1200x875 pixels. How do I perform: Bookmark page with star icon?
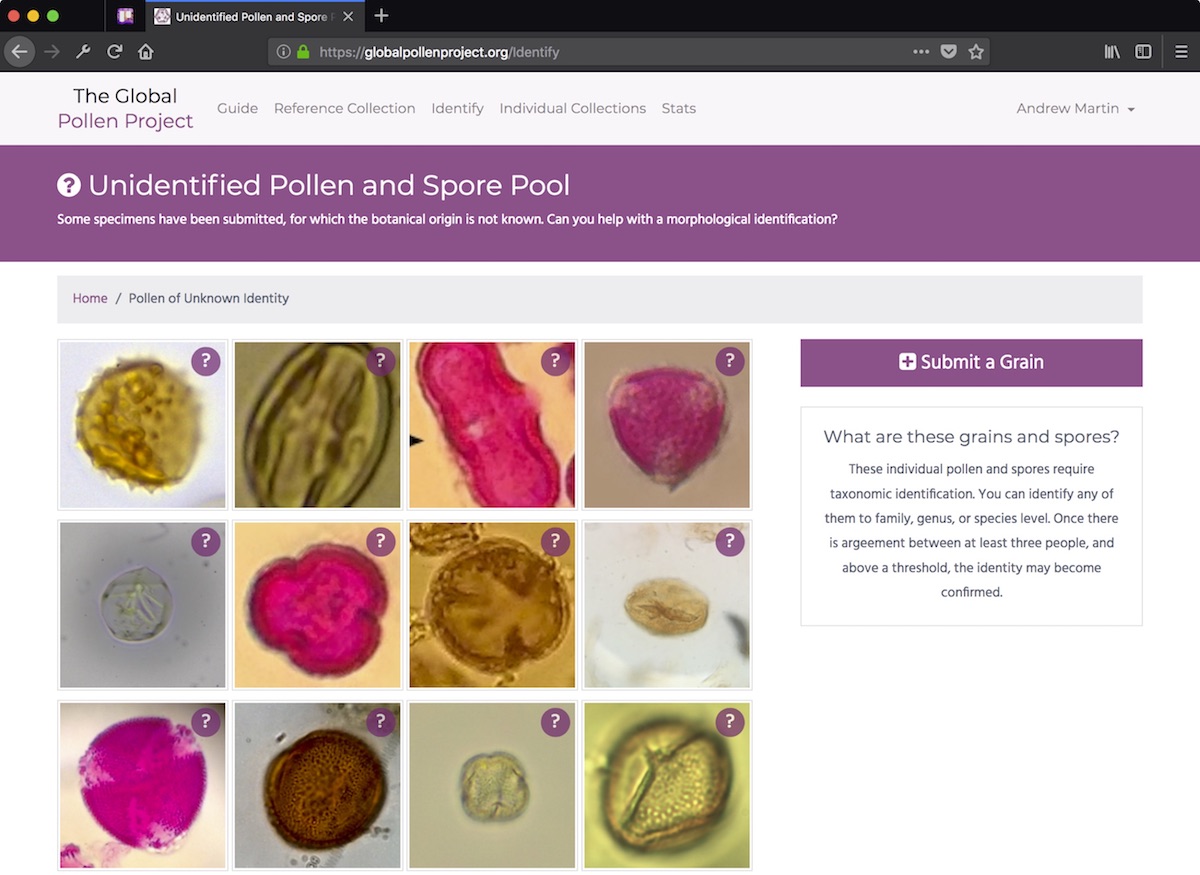click(976, 52)
